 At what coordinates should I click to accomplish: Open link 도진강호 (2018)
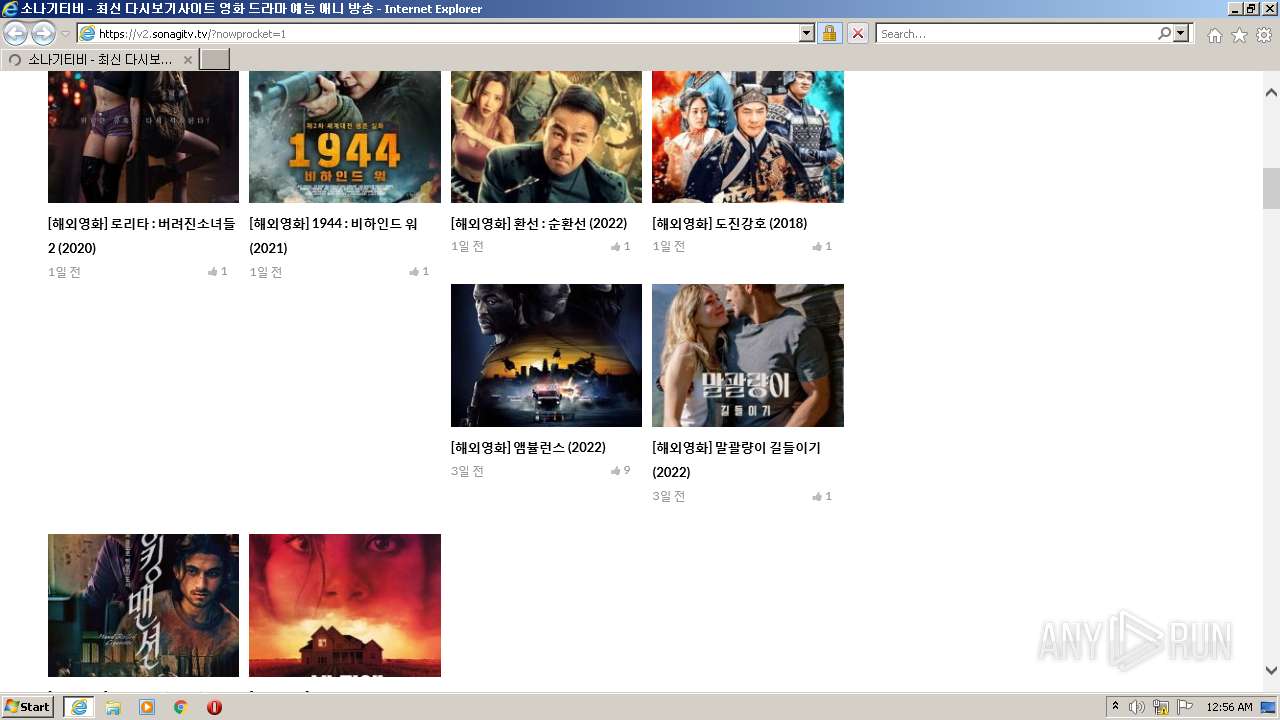730,223
